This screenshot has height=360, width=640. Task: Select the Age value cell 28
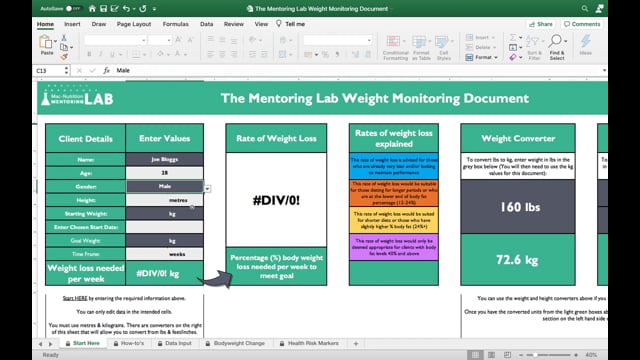164,173
